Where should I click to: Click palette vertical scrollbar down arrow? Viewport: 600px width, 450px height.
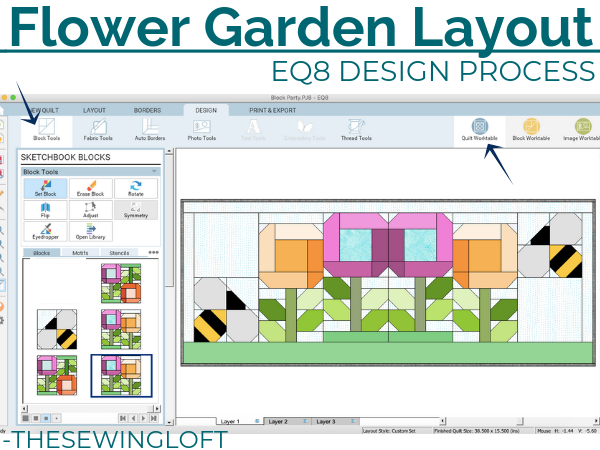(x=170, y=422)
